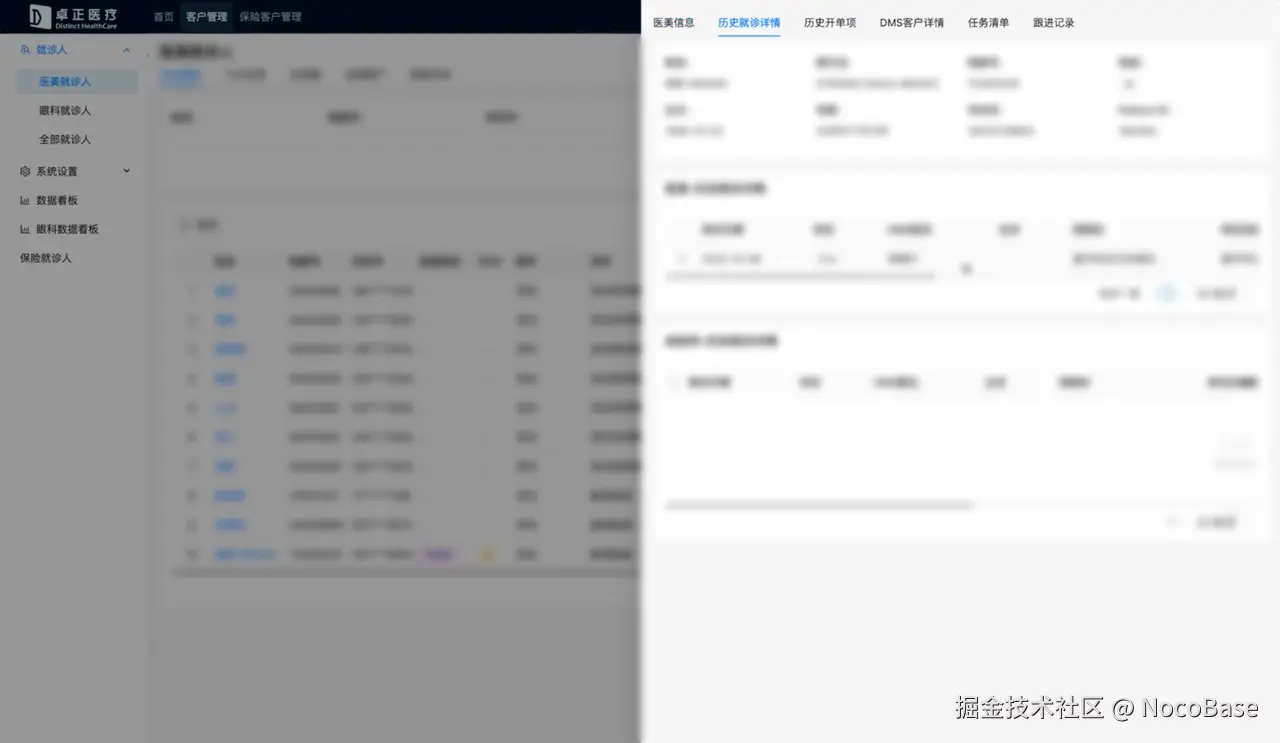Open 保险就诊人 in the sidebar
This screenshot has width=1280, height=743.
tap(46, 258)
